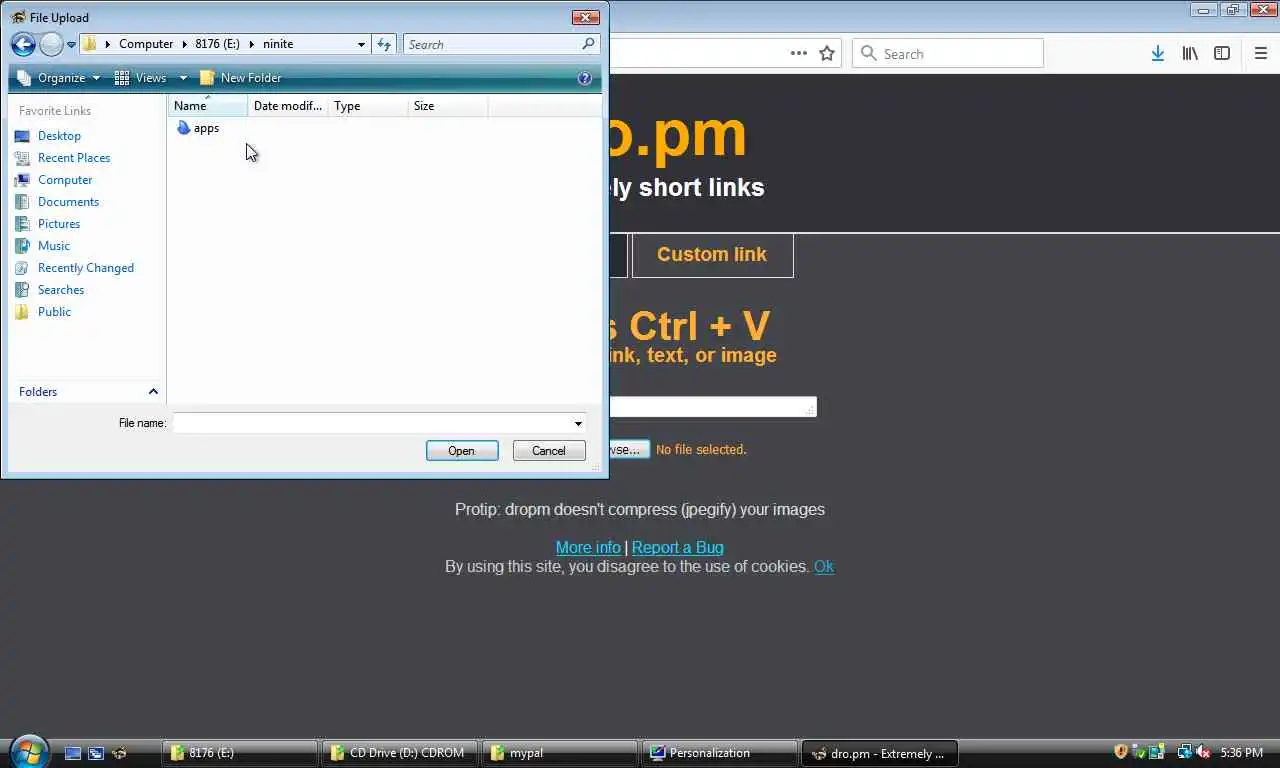Open recent pages dropdown arrow
This screenshot has height=768, width=1280.
tap(71, 45)
